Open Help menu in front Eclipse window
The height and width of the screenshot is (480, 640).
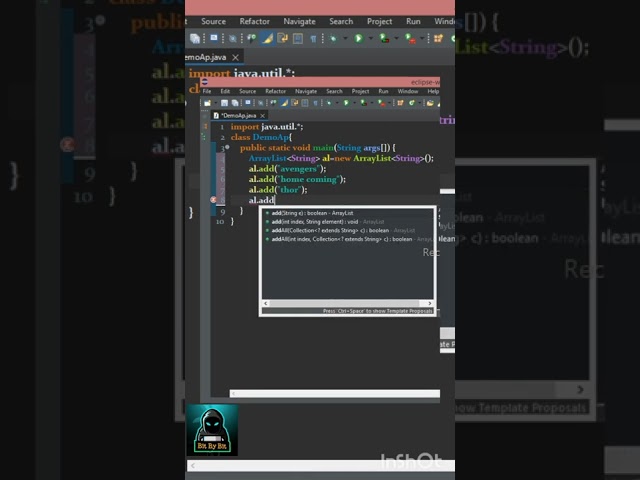(433, 91)
